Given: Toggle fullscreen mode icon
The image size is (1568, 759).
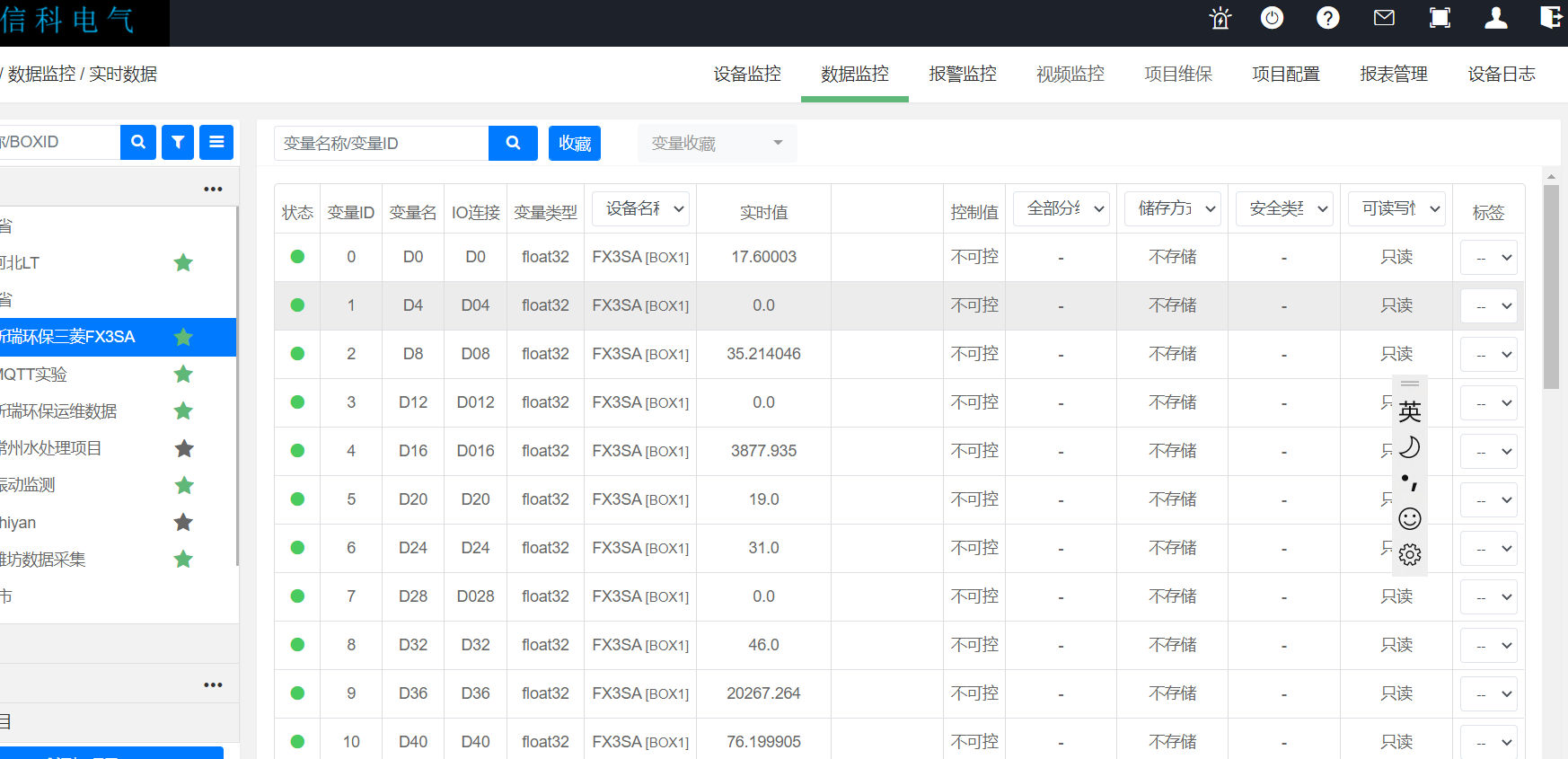Looking at the screenshot, I should pyautogui.click(x=1440, y=18).
